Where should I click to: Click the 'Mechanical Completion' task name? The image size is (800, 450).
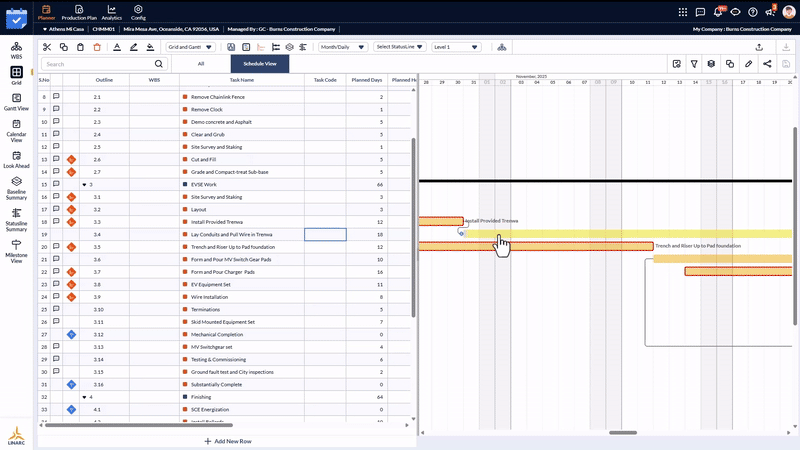point(217,335)
